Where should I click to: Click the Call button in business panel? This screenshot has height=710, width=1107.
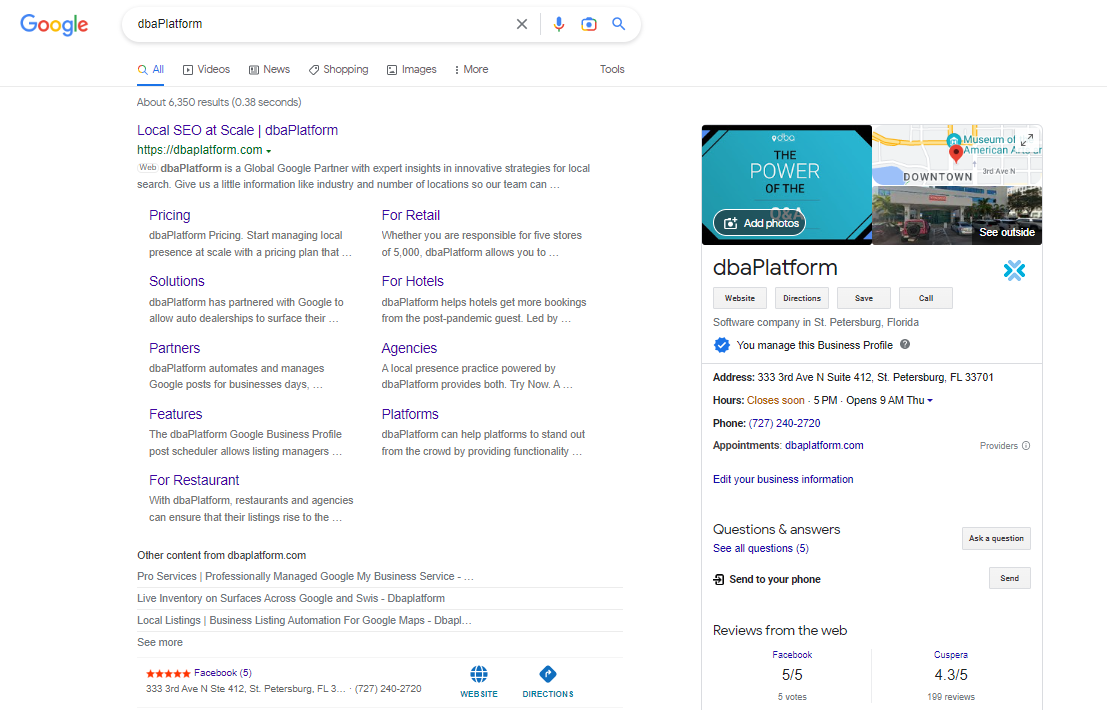pyautogui.click(x=926, y=298)
